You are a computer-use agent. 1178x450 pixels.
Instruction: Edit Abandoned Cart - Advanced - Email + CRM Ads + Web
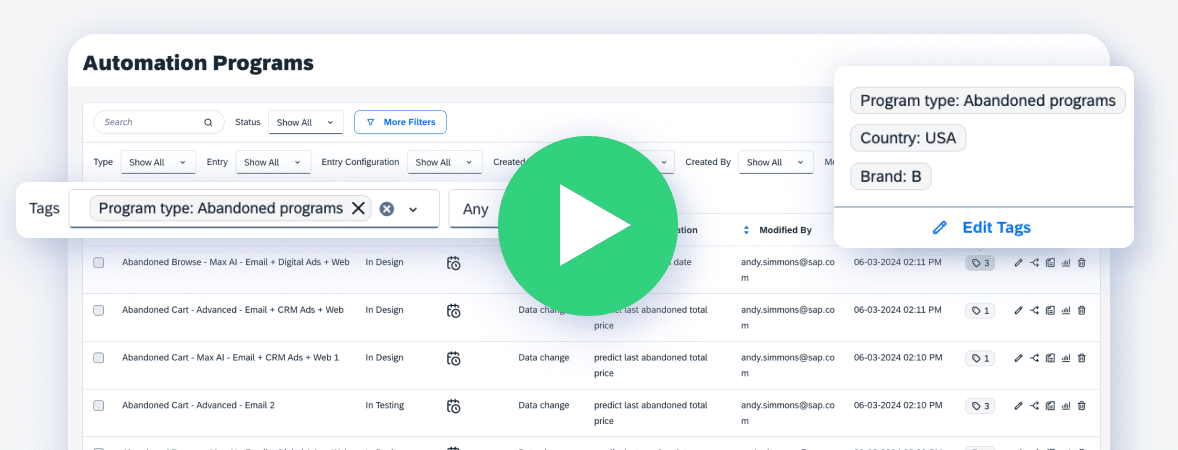(x=1019, y=310)
